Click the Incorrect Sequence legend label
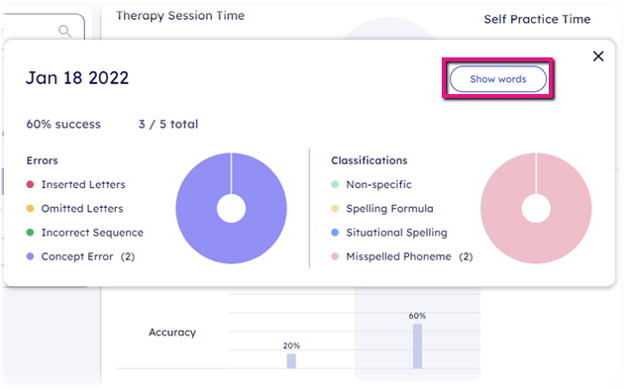This screenshot has height=389, width=624. tap(92, 232)
